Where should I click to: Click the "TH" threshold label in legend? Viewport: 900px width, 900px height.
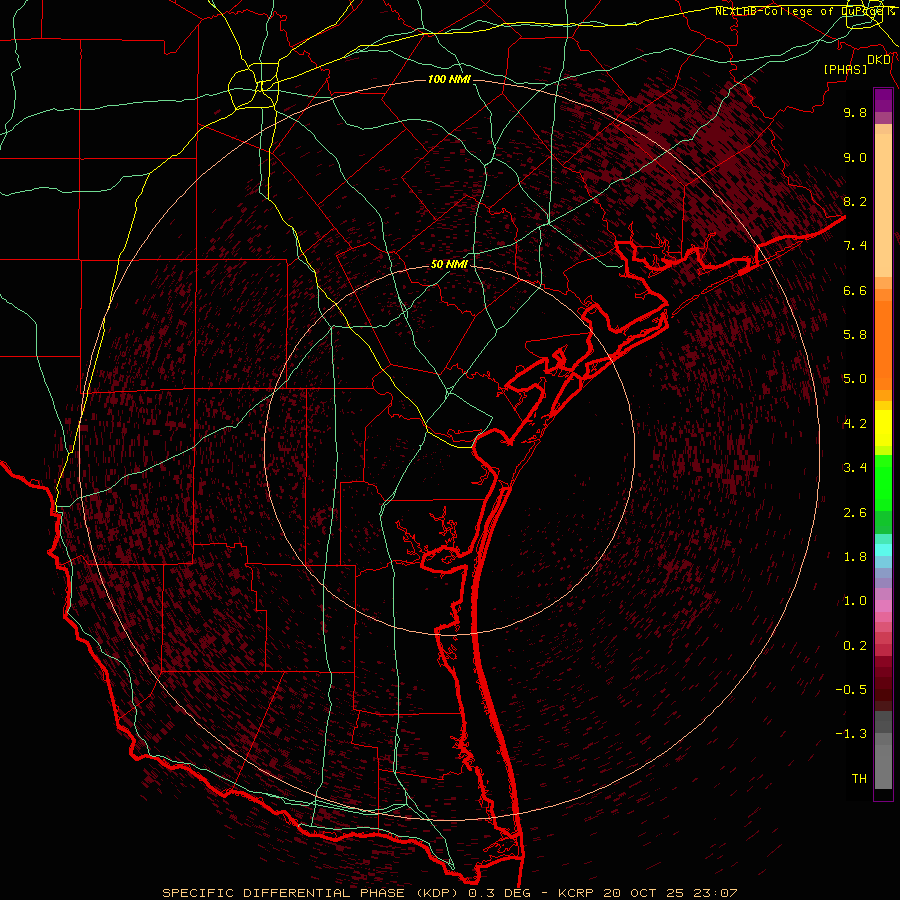859,779
